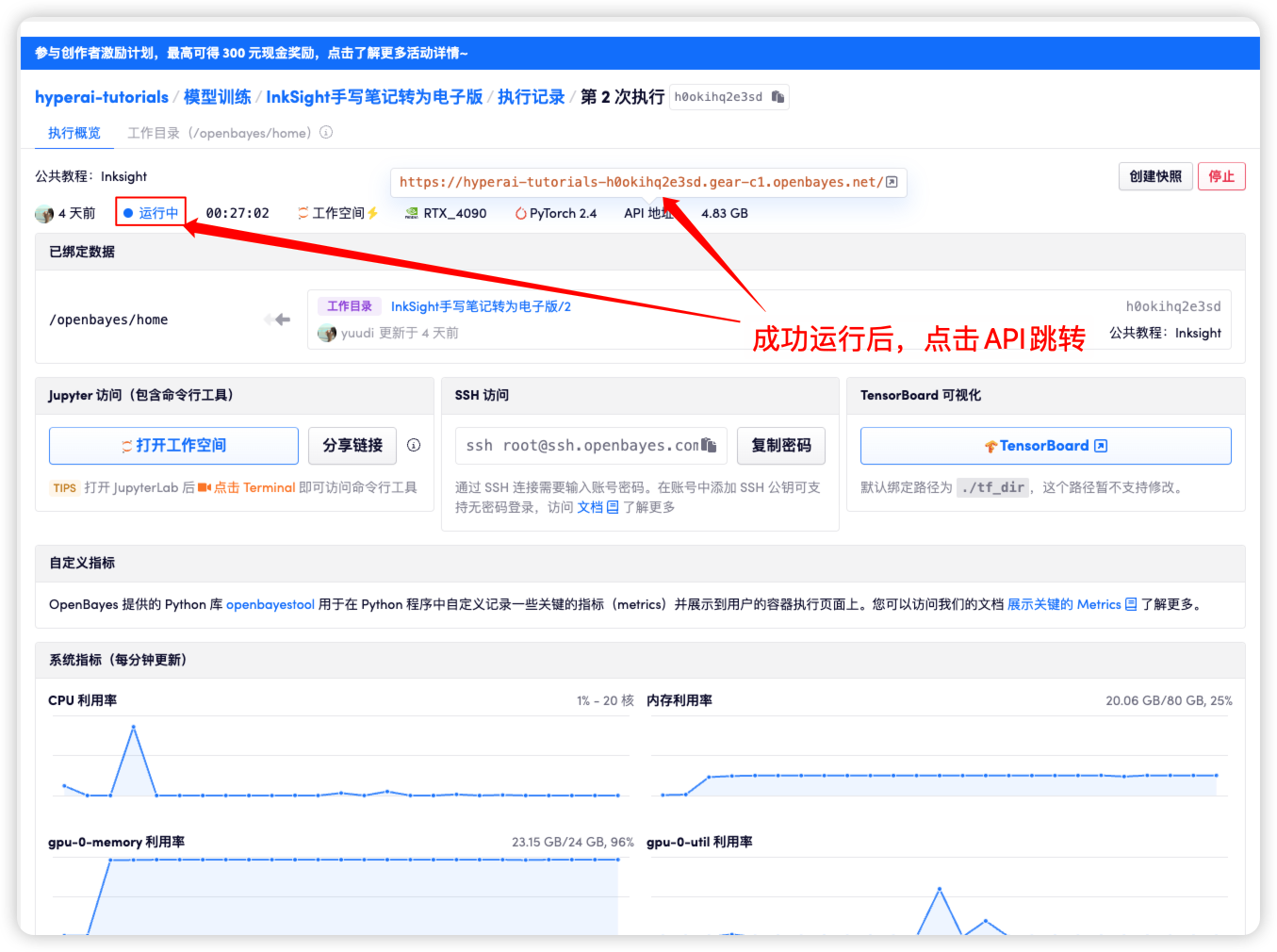Click the video icon before 点击 Terminal
Screen dimensions: 1277x952
click(204, 487)
